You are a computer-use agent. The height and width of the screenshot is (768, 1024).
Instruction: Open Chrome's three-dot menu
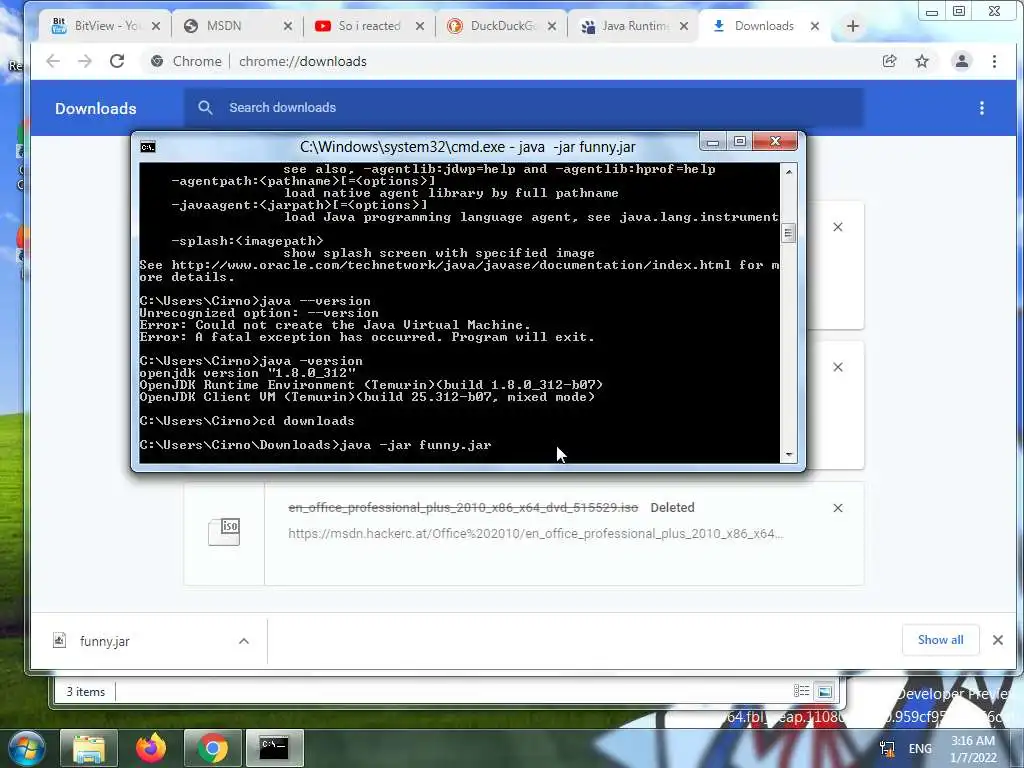click(x=994, y=61)
